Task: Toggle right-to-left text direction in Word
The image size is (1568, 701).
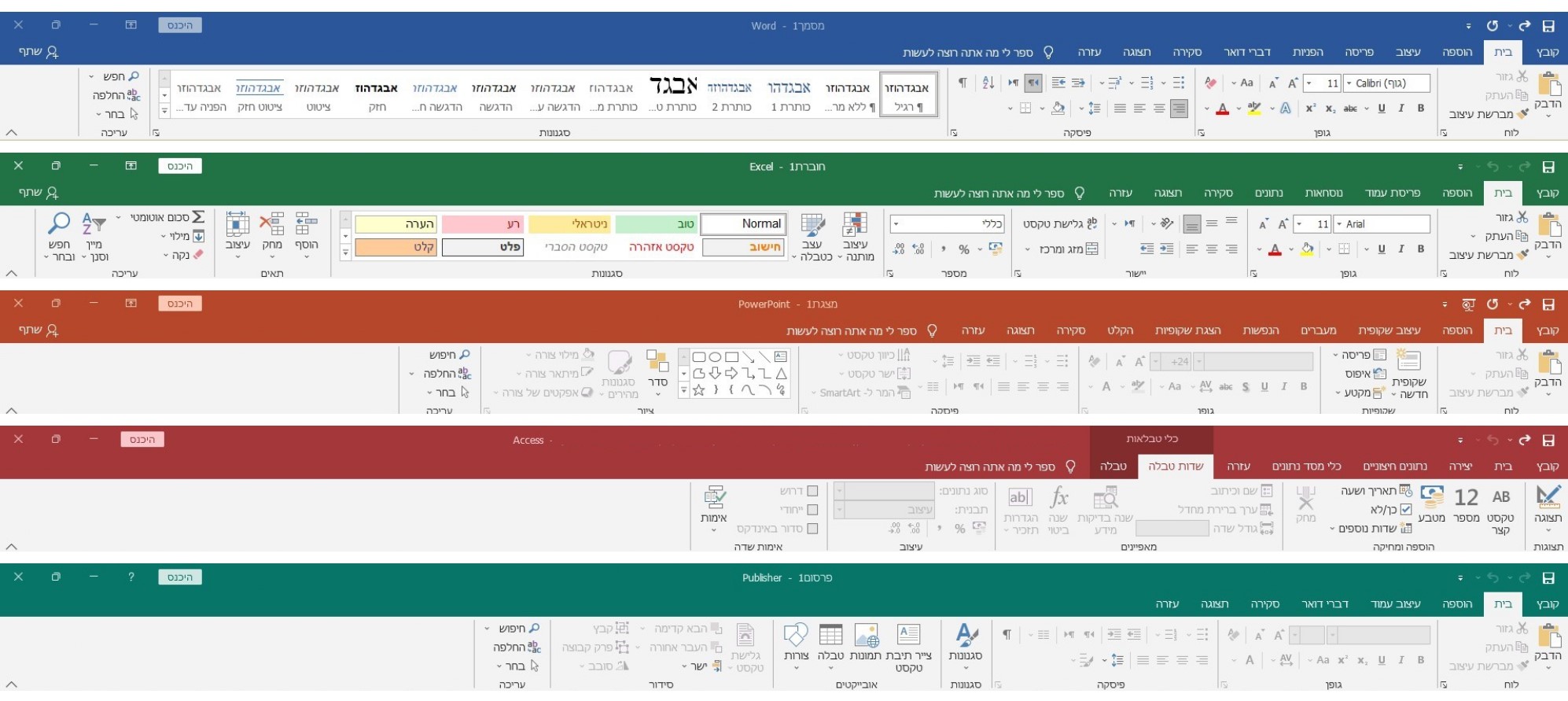Action: pyautogui.click(x=1033, y=83)
